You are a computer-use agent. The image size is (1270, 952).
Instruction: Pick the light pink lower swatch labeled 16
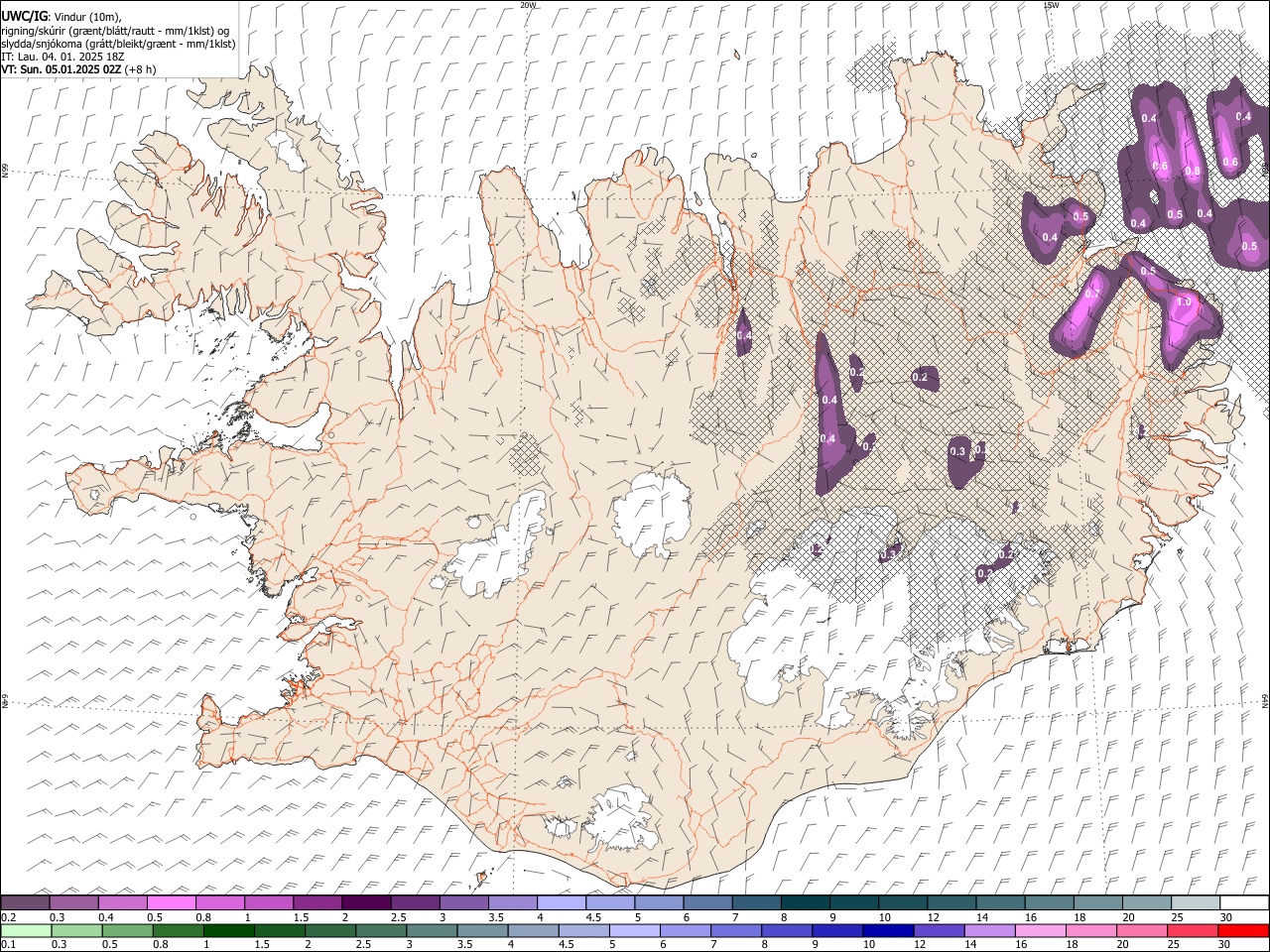pos(1040,930)
